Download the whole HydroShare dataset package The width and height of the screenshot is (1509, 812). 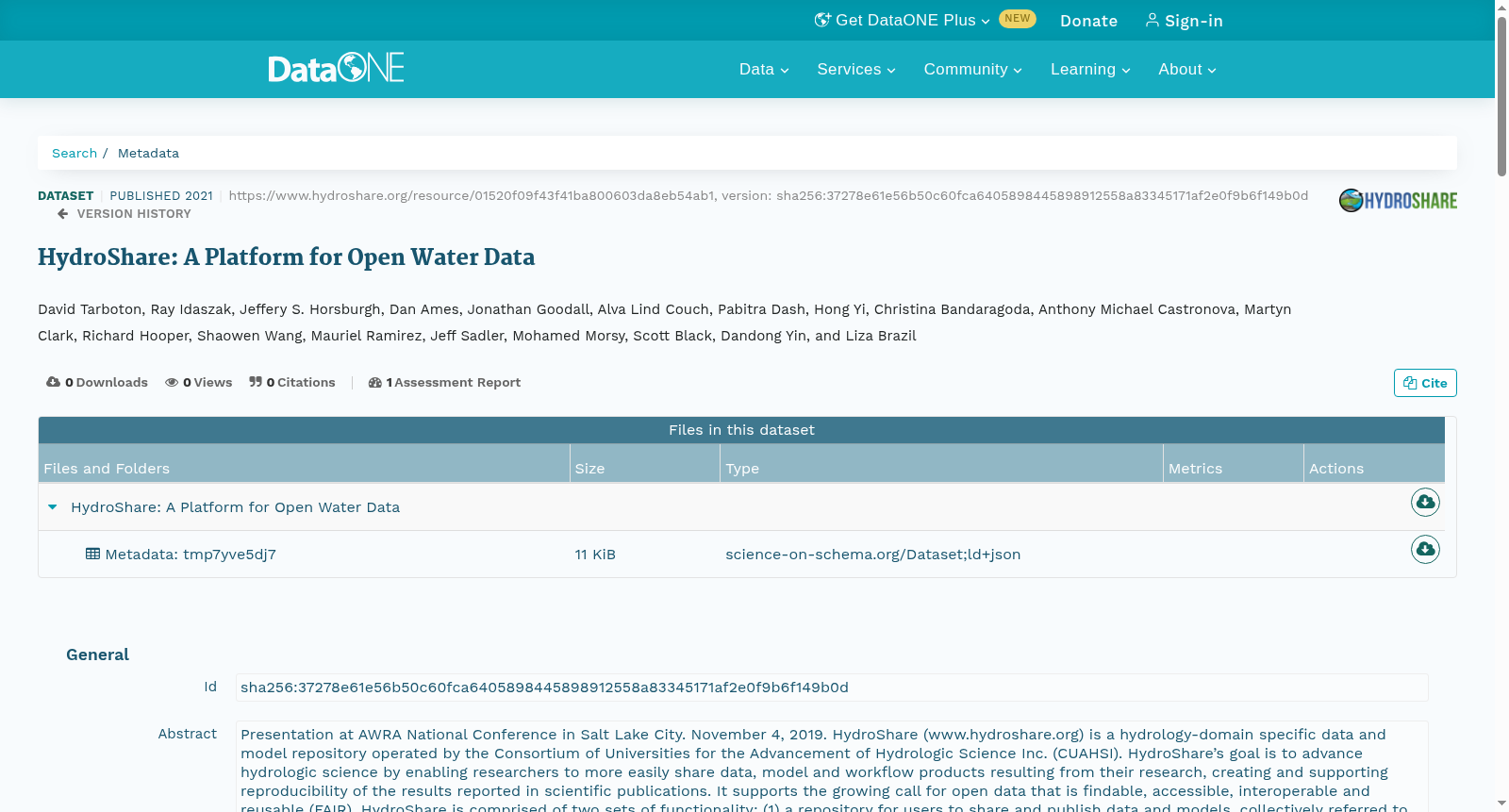(1425, 502)
